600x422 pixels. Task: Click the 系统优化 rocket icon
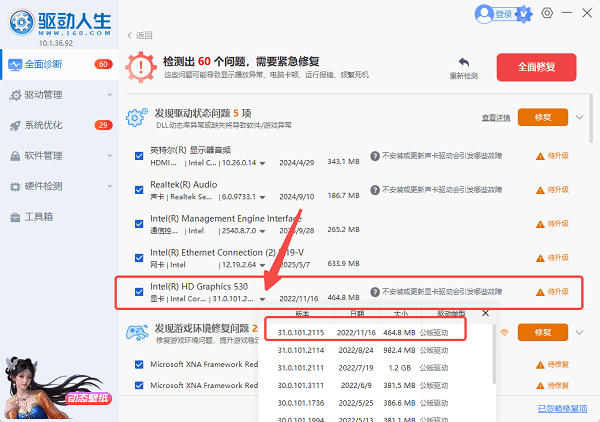(x=15, y=125)
